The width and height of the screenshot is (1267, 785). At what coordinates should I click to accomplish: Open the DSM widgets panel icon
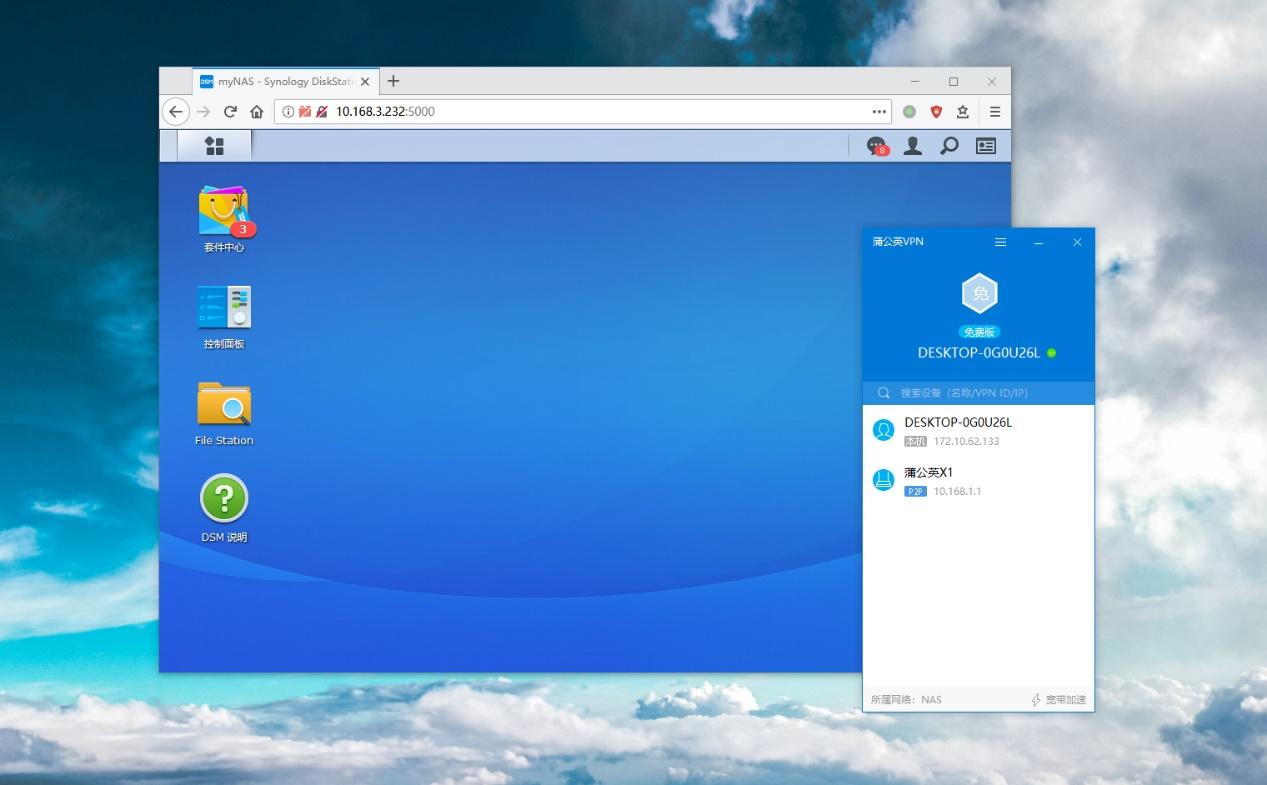pos(986,146)
